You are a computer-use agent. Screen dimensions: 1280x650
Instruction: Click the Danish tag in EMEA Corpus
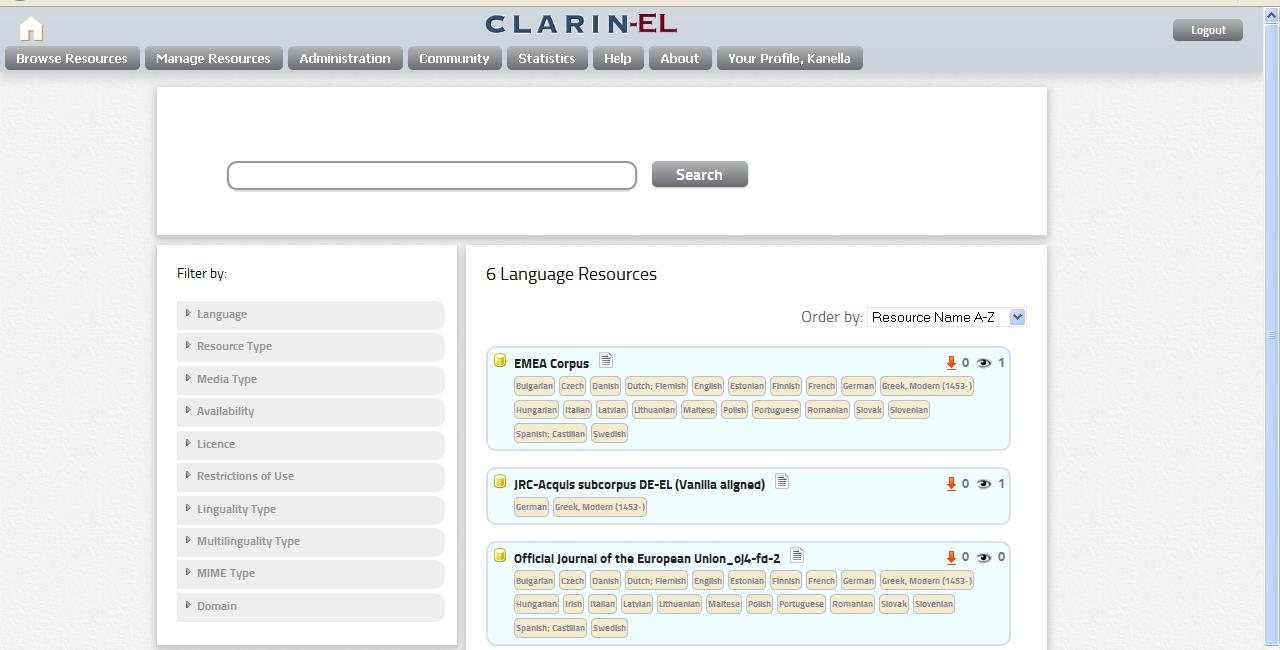tap(605, 386)
